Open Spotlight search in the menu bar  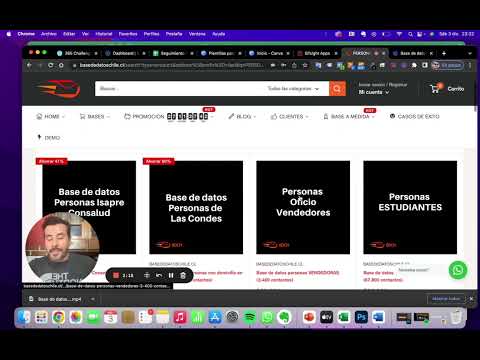[410, 34]
